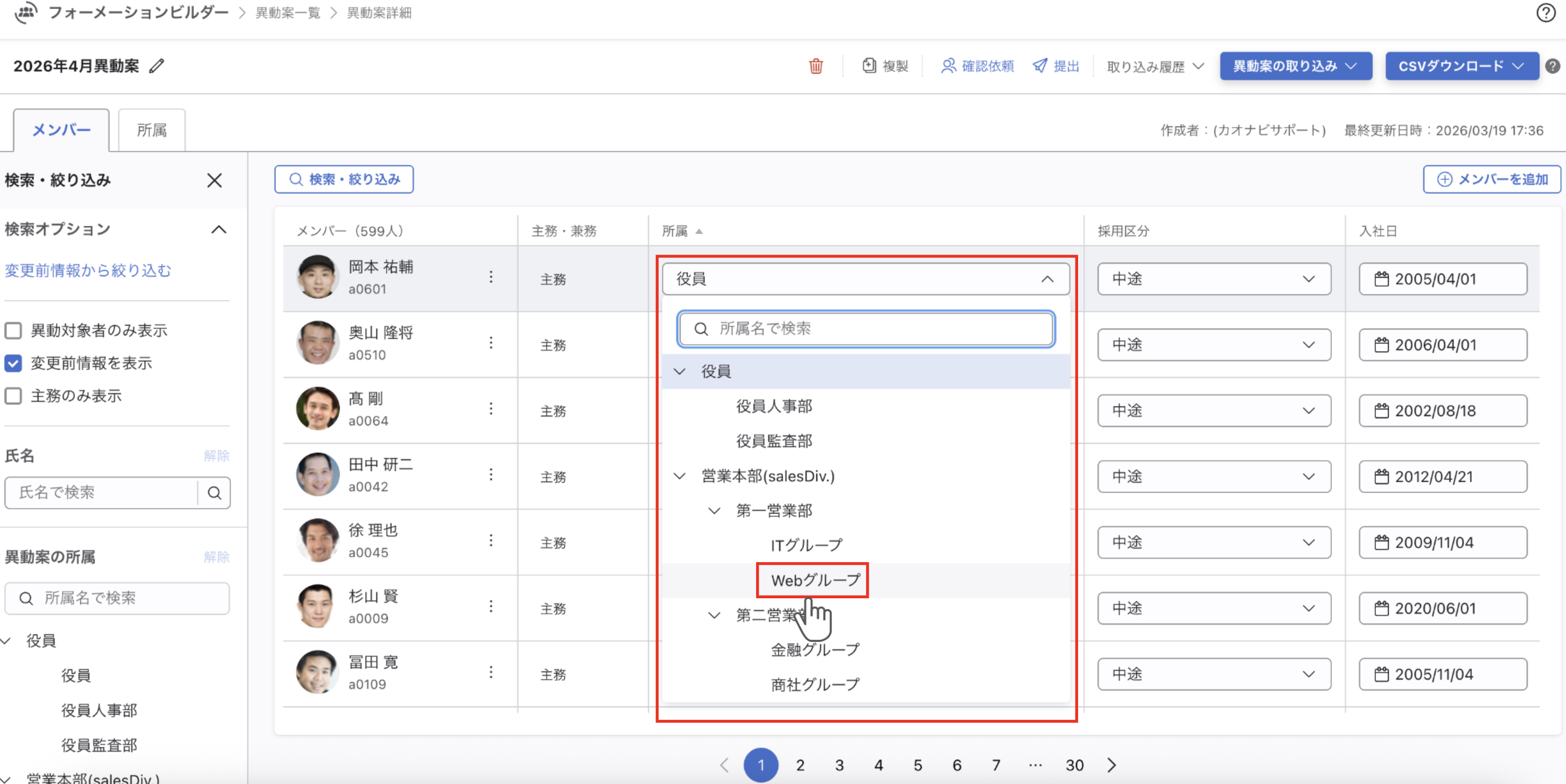Click the 所属名で検索 field in dropdown
Image resolution: width=1566 pixels, height=784 pixels.
866,329
